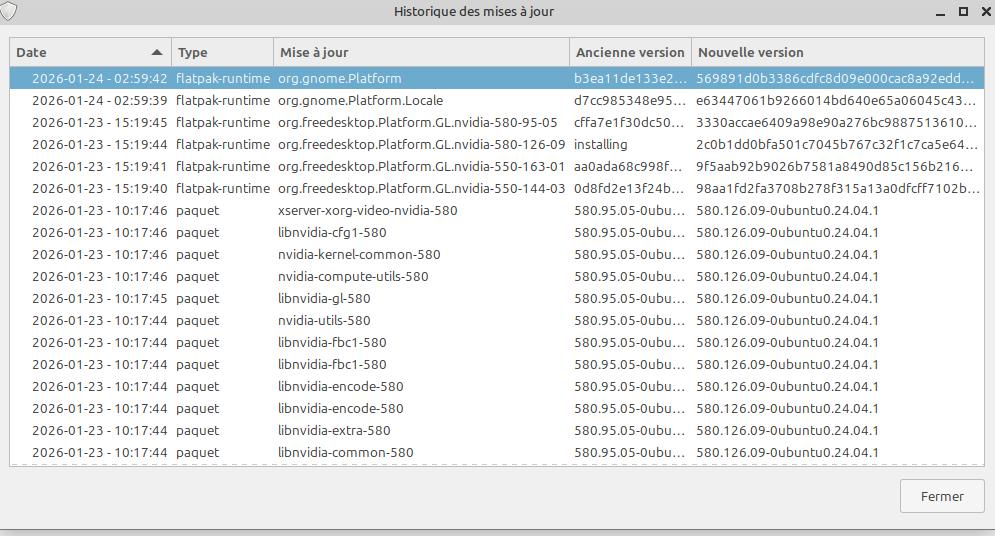Pick the libnvidia-extra-580 package entry
Screen dimensions: 995x536
click(x=334, y=430)
